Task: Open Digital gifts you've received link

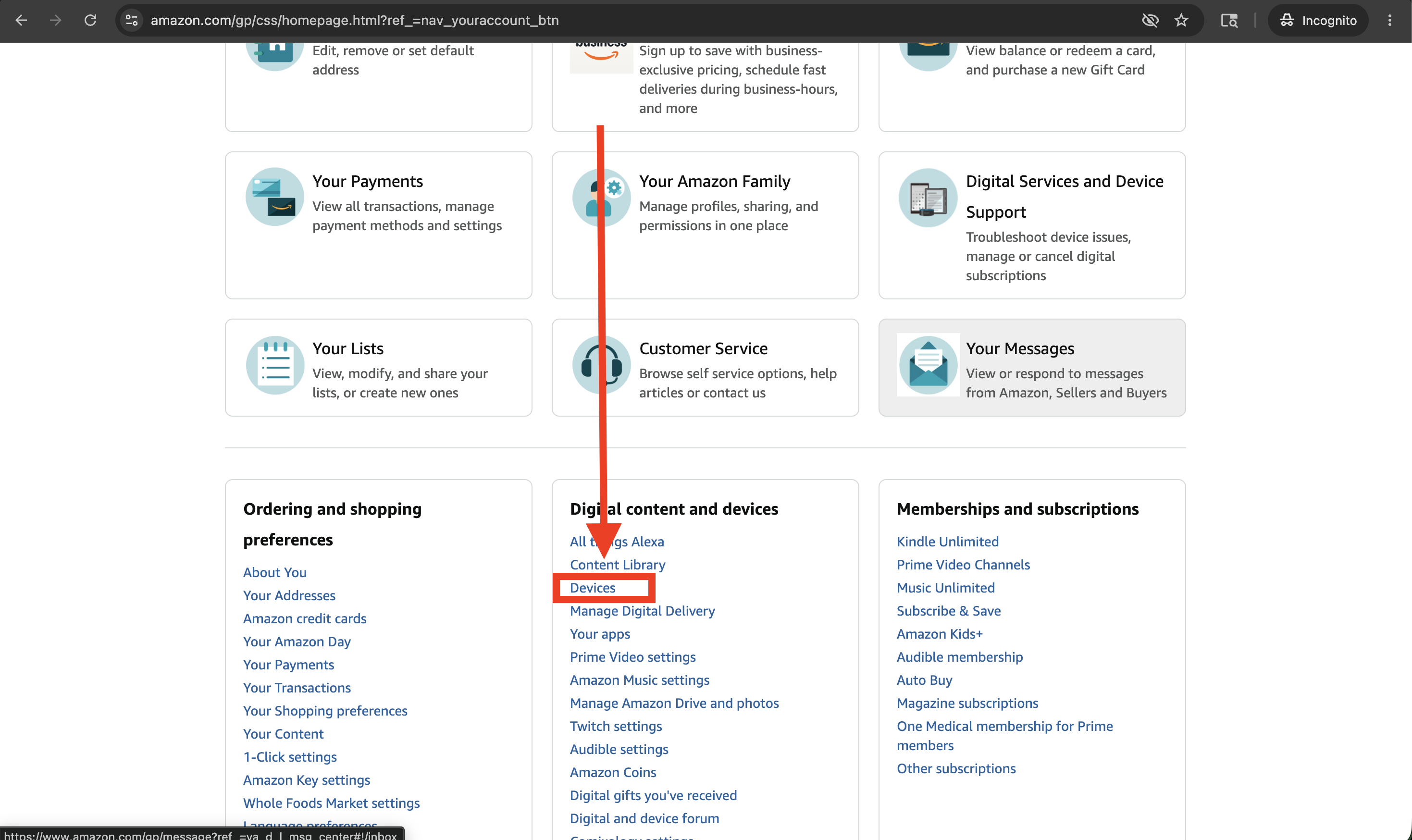Action: pos(654,796)
